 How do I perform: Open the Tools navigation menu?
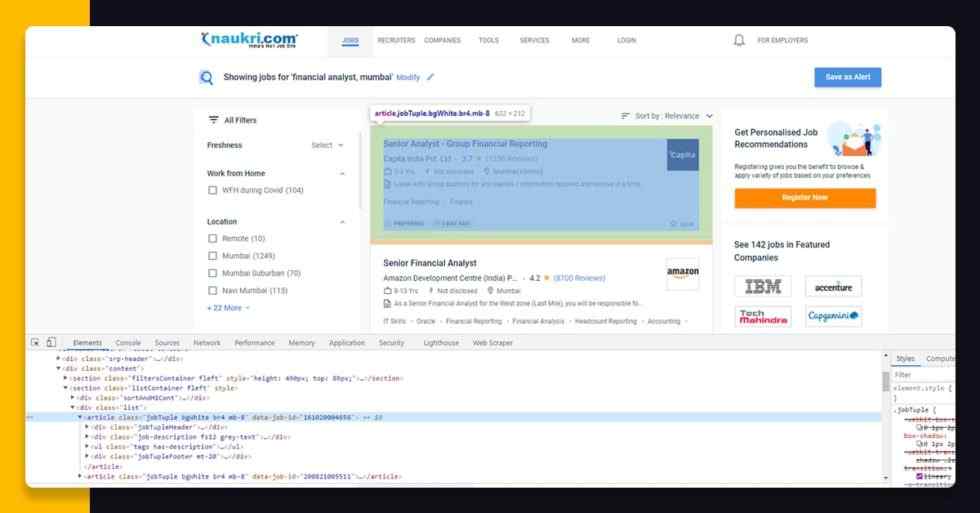489,41
